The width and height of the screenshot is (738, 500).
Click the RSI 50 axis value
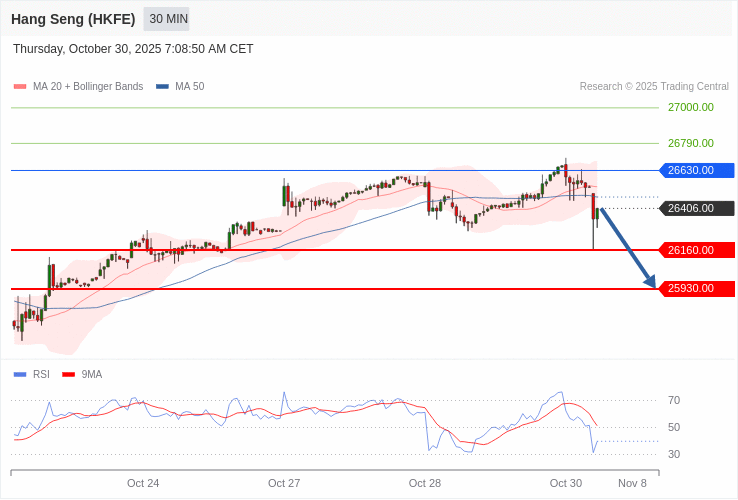pyautogui.click(x=674, y=427)
